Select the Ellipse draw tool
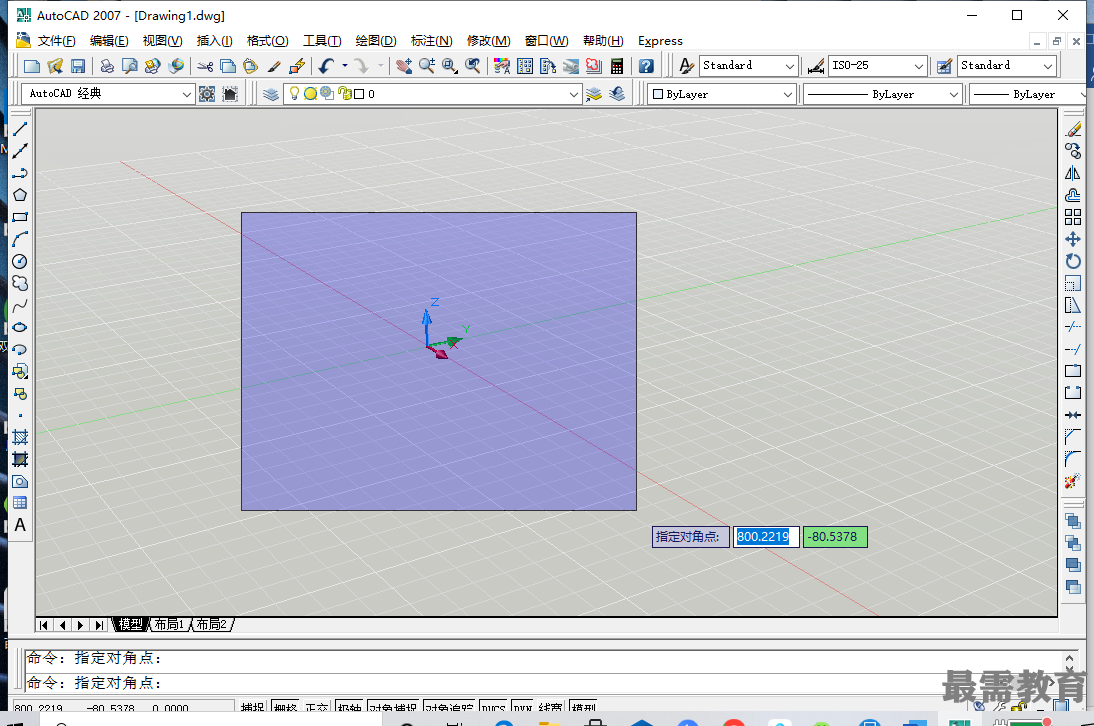Screen dimensions: 1094x726 click(20, 327)
